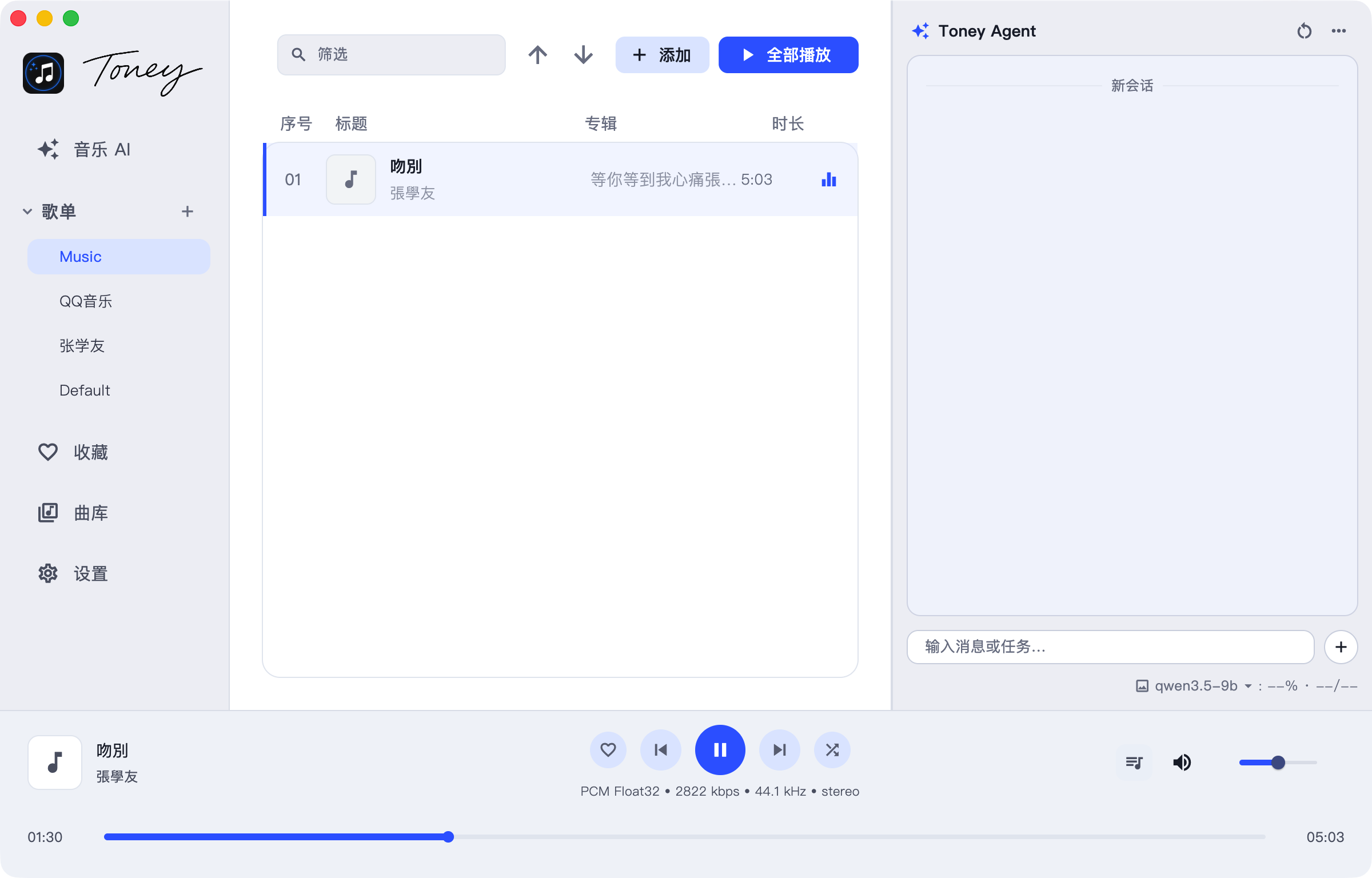Click the equalizer bars on 吻别 row
Image resolution: width=1372 pixels, height=878 pixels.
[828, 179]
